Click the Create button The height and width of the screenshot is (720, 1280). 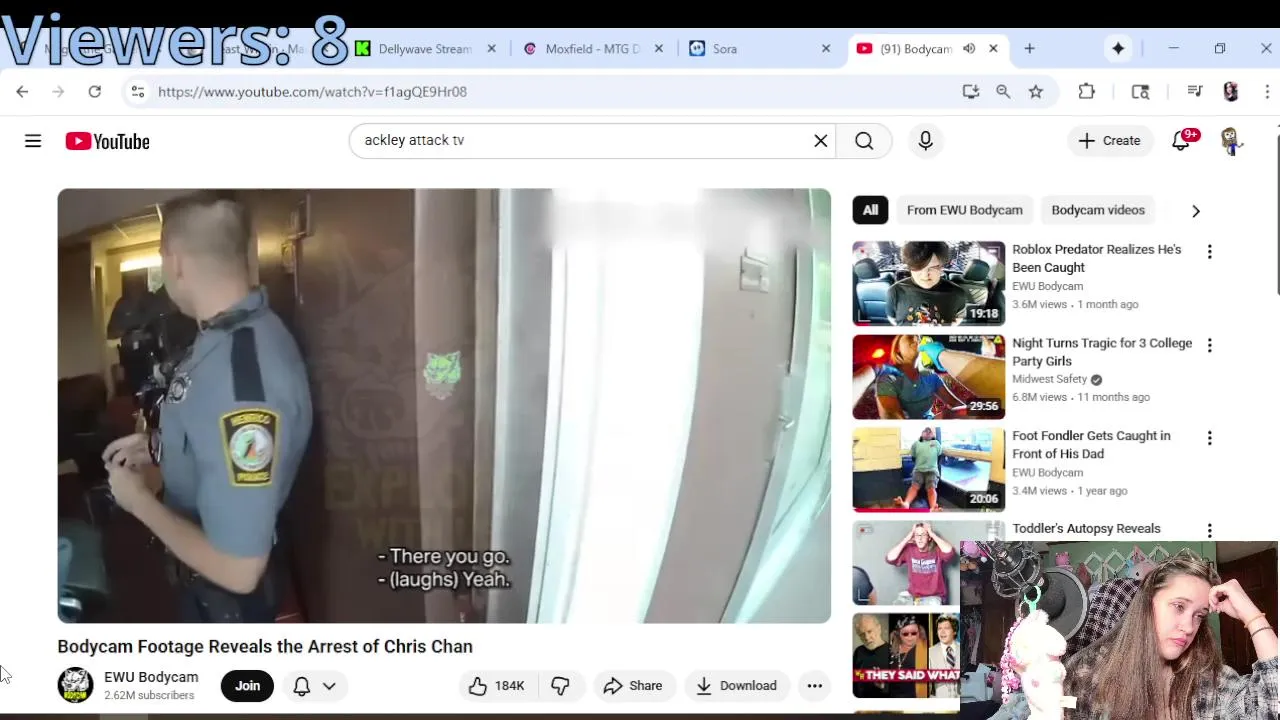point(1109,141)
